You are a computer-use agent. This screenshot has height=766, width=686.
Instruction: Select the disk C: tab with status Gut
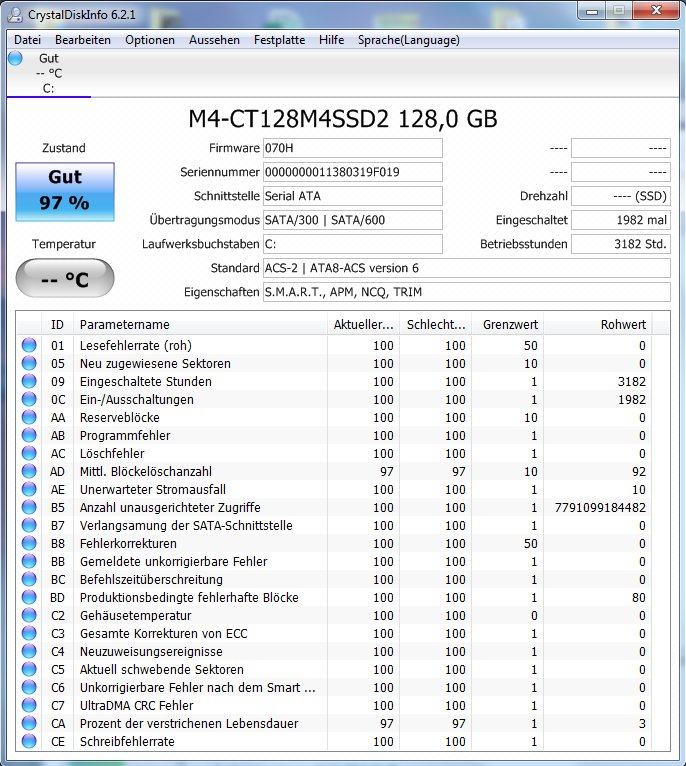tap(49, 73)
